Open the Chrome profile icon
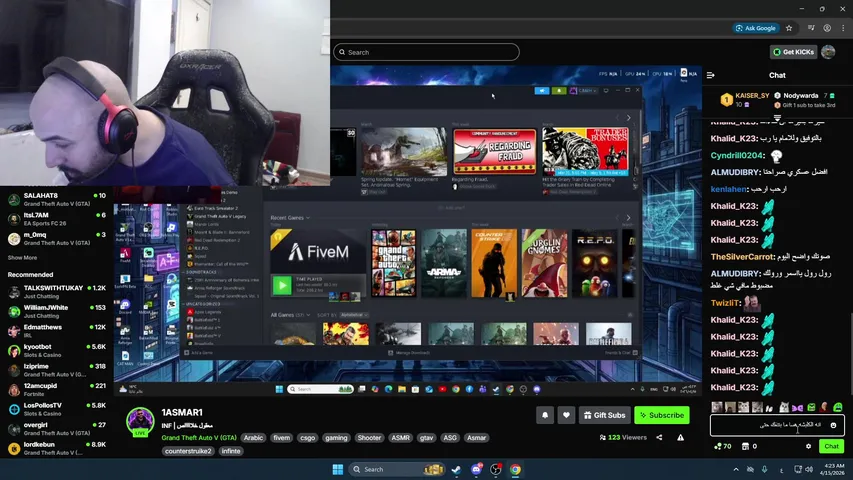 point(827,28)
